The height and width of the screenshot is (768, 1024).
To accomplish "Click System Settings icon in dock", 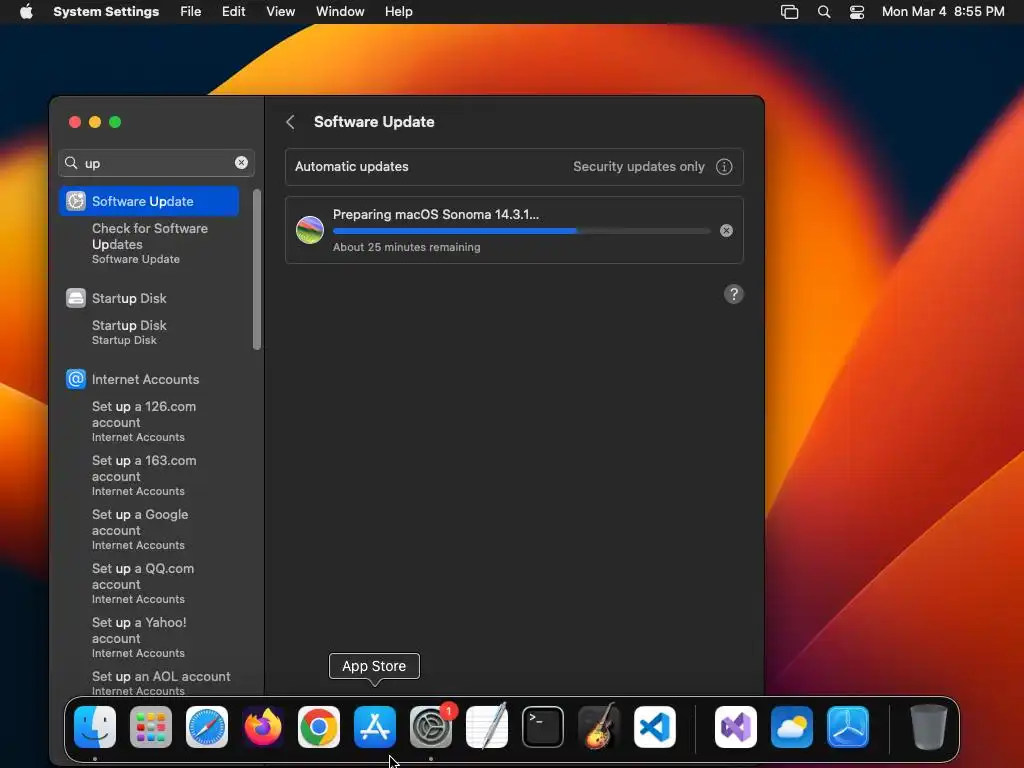I will (x=431, y=726).
